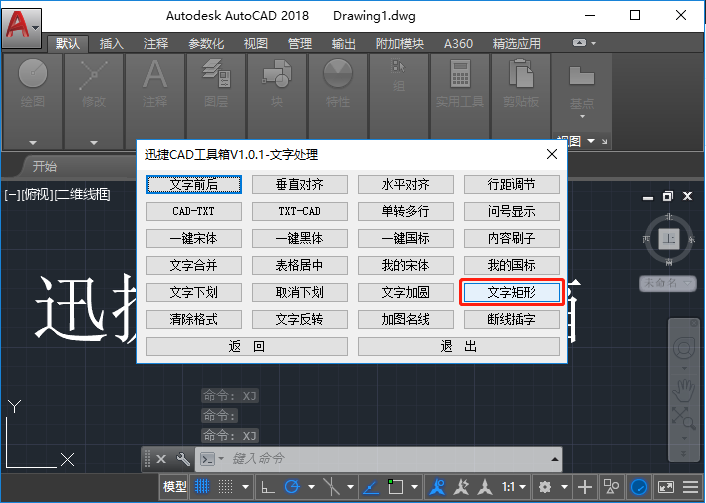Click the 一键宋体 button
Viewport: 706px width, 503px height.
(194, 239)
